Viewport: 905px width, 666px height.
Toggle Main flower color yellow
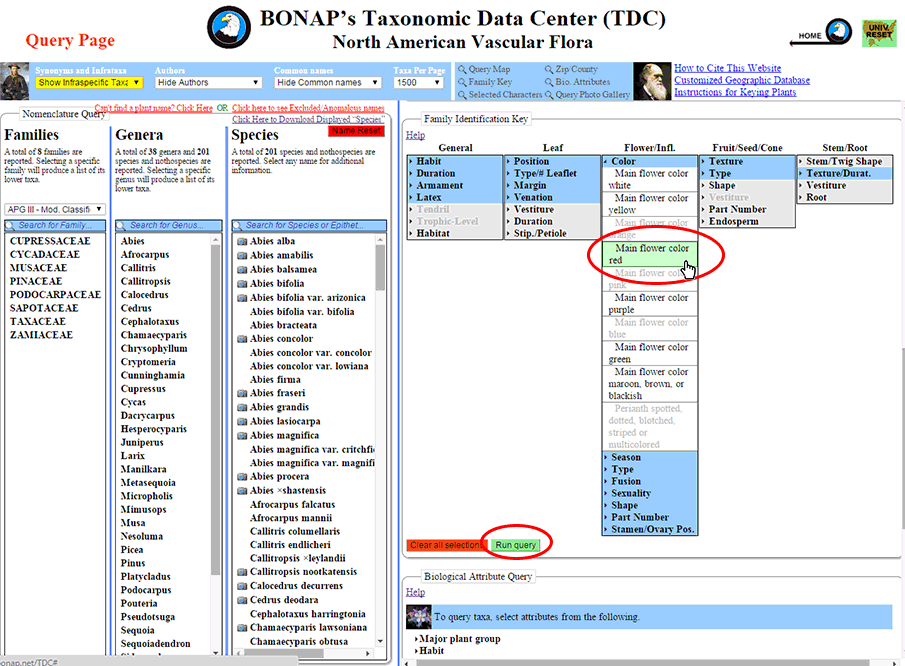pos(650,204)
